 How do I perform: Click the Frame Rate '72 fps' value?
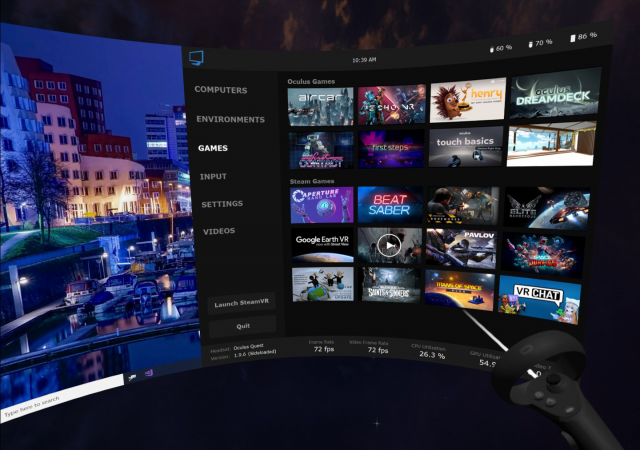(324, 349)
